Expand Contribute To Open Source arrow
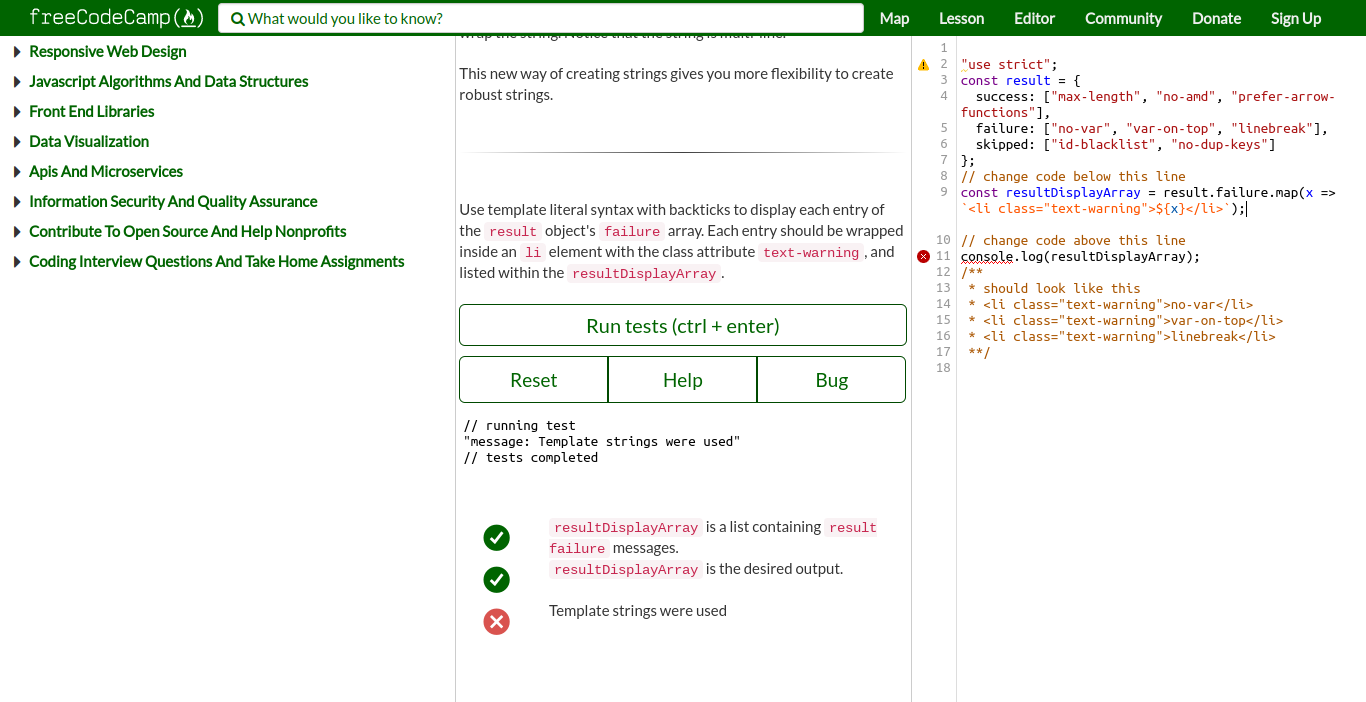Image resolution: width=1366 pixels, height=702 pixels. pyautogui.click(x=17, y=232)
